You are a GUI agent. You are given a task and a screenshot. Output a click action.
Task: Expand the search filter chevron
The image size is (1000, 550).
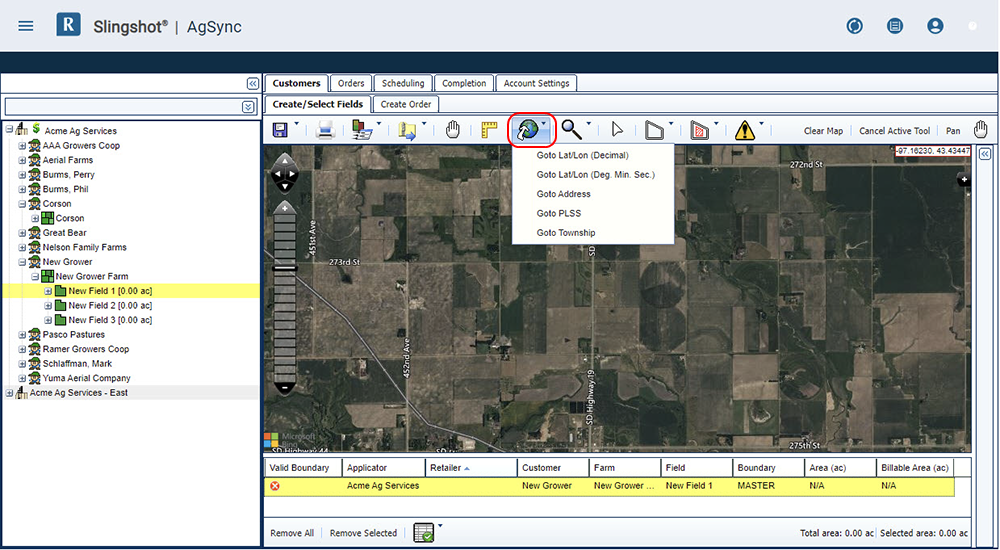(x=248, y=107)
